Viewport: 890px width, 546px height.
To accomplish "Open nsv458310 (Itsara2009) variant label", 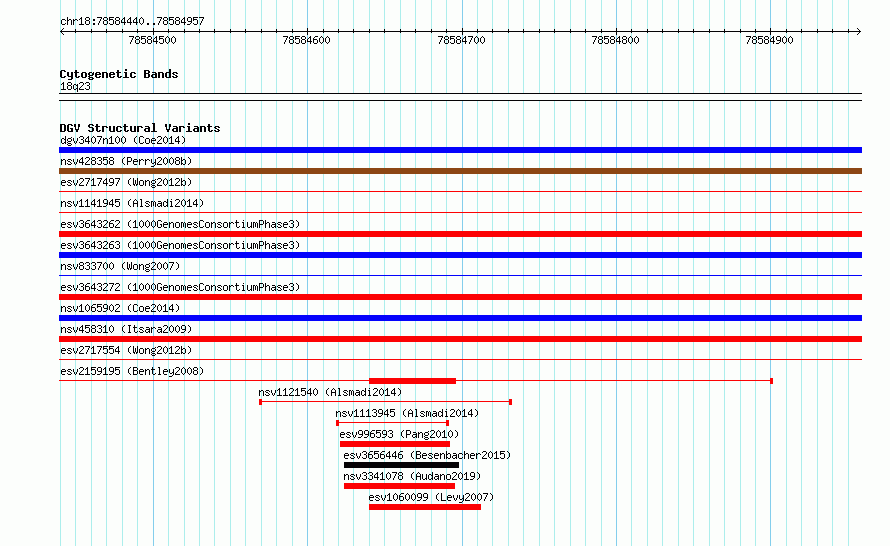I will point(126,329).
